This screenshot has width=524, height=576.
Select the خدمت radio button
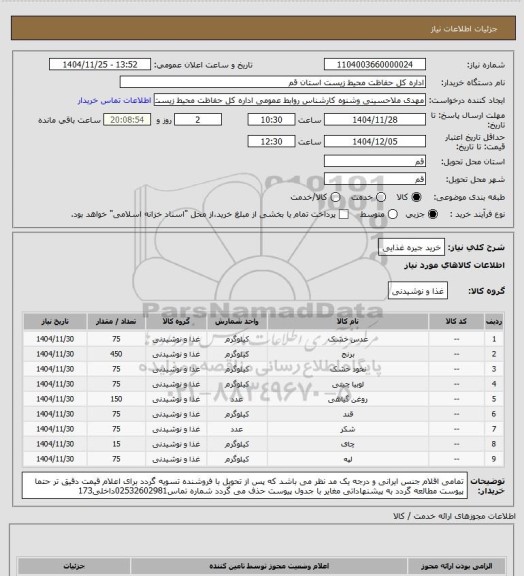tap(381, 197)
